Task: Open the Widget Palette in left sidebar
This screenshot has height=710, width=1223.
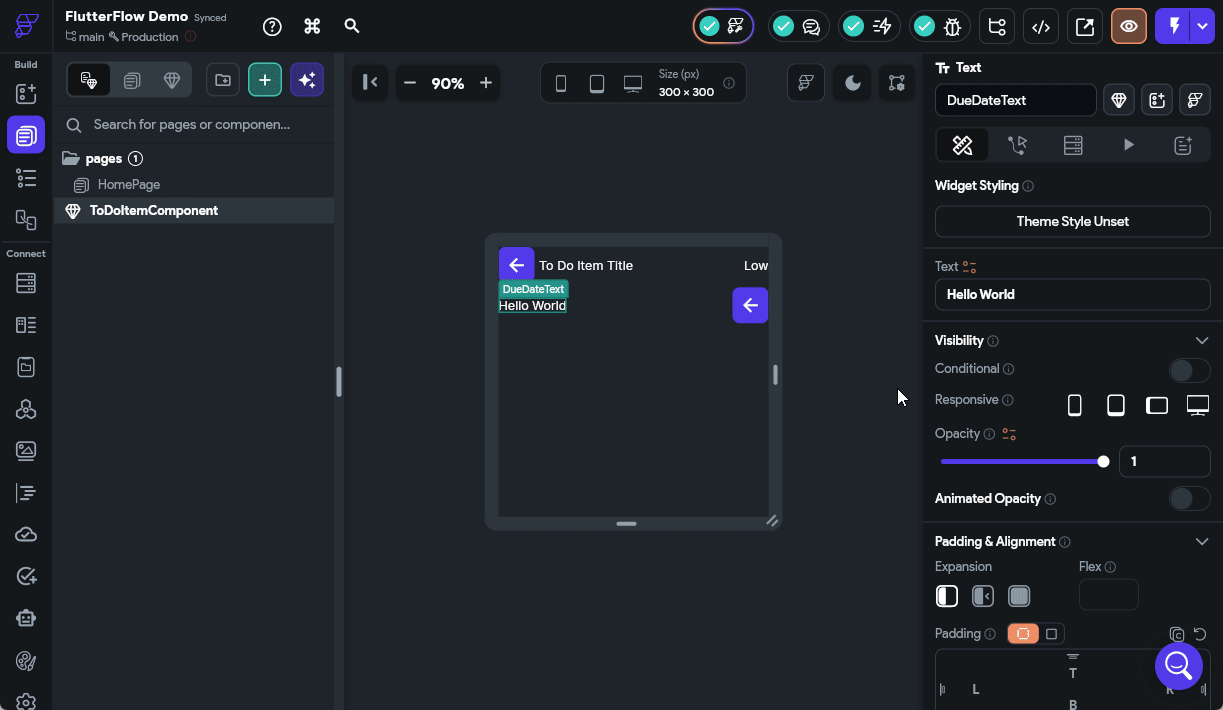Action: tap(26, 94)
